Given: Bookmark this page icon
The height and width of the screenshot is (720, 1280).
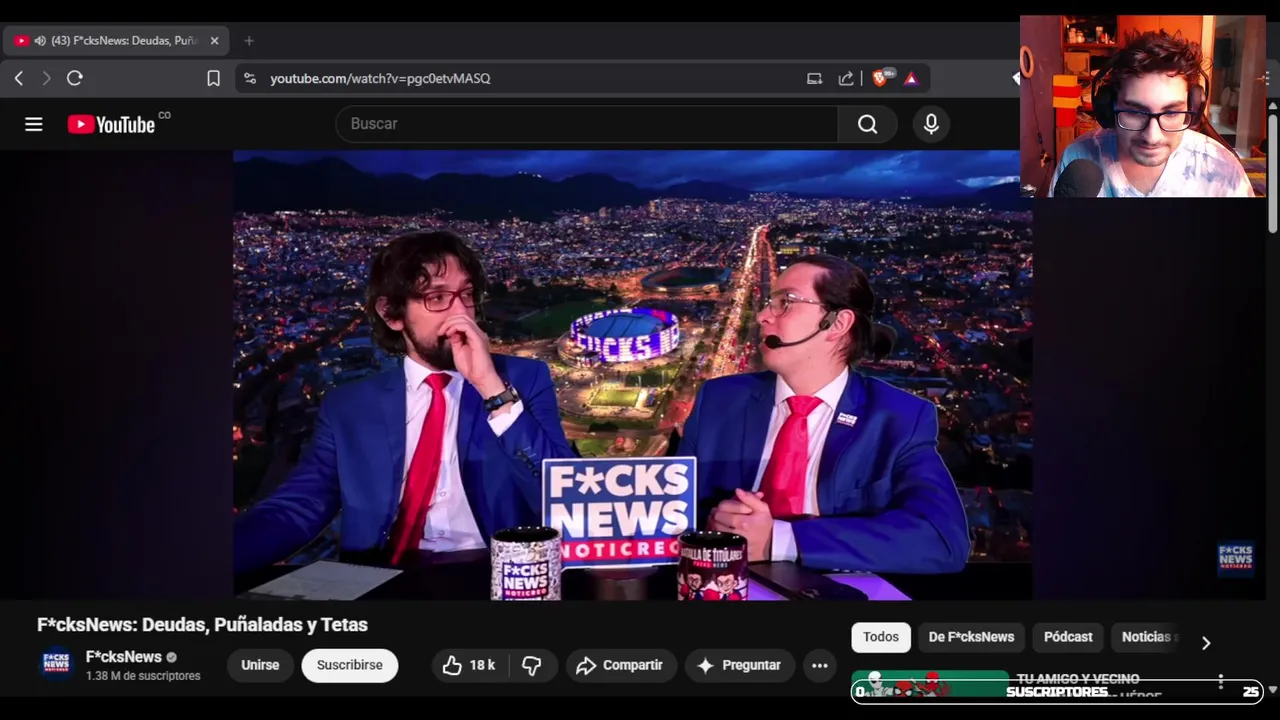Looking at the screenshot, I should point(213,78).
